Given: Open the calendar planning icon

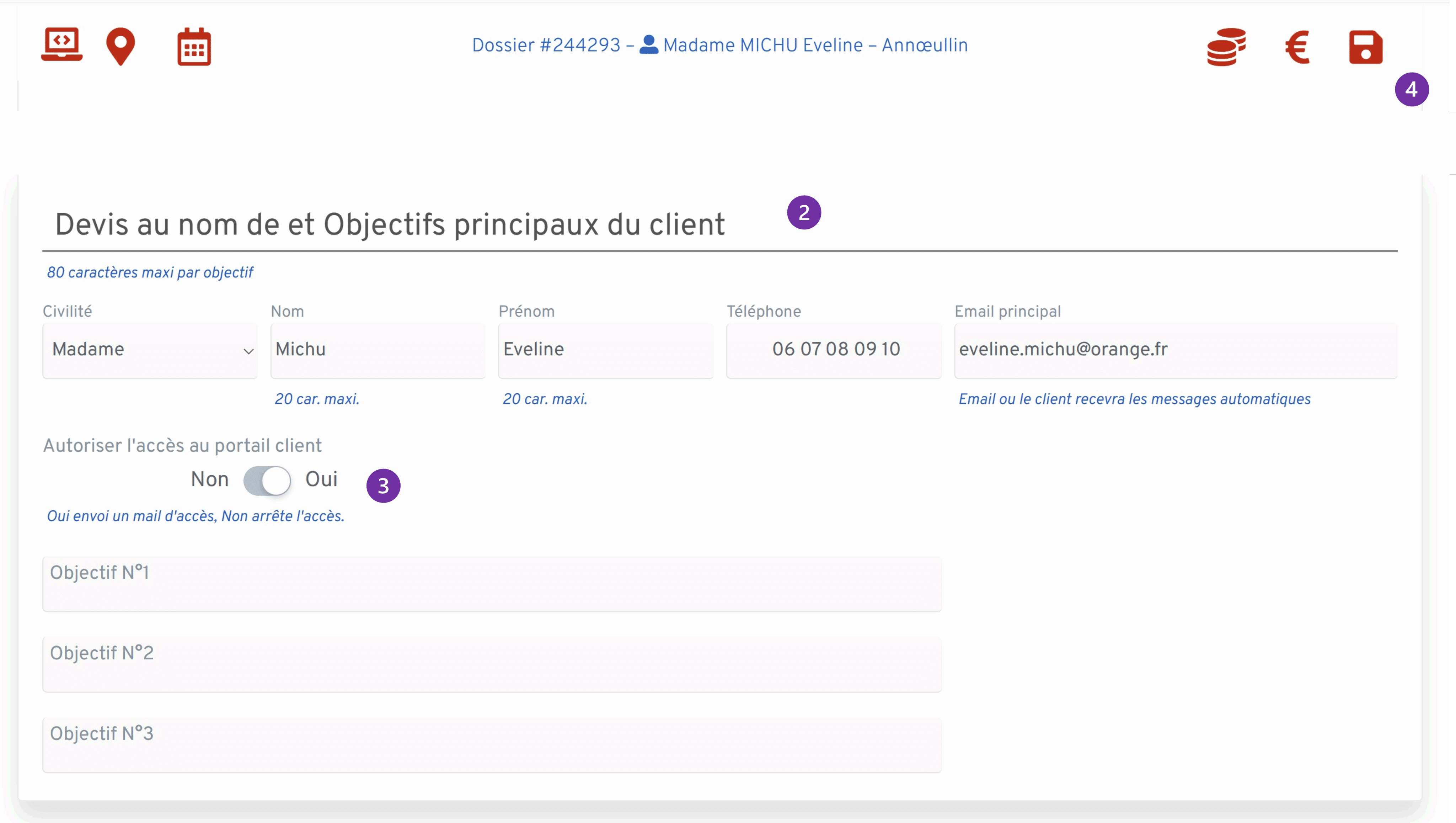Looking at the screenshot, I should tap(193, 46).
